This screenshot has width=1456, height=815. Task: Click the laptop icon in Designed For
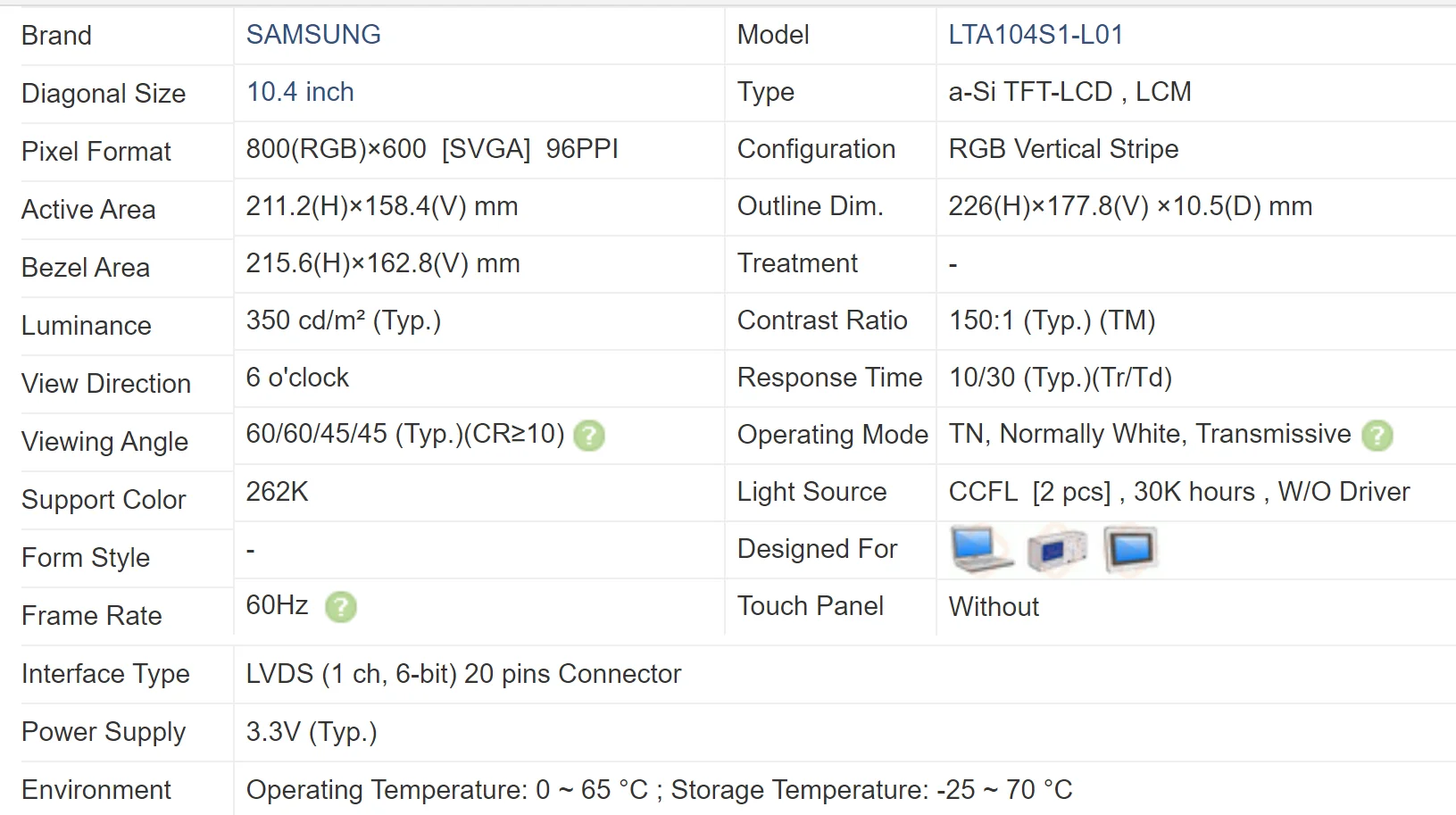click(981, 549)
